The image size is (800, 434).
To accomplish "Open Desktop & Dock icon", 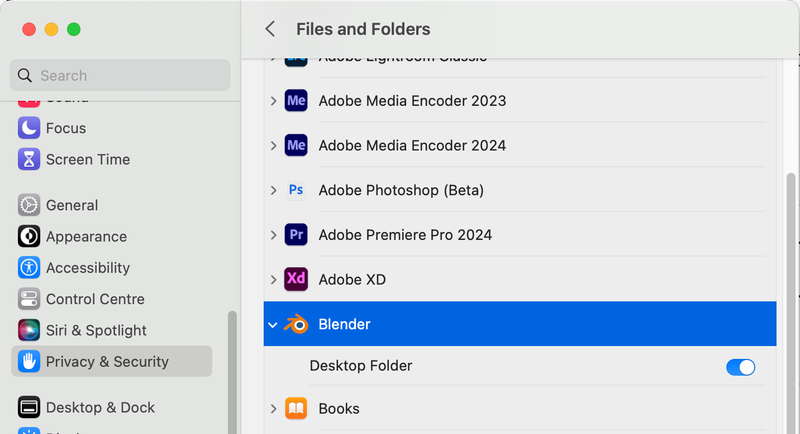I will point(29,407).
